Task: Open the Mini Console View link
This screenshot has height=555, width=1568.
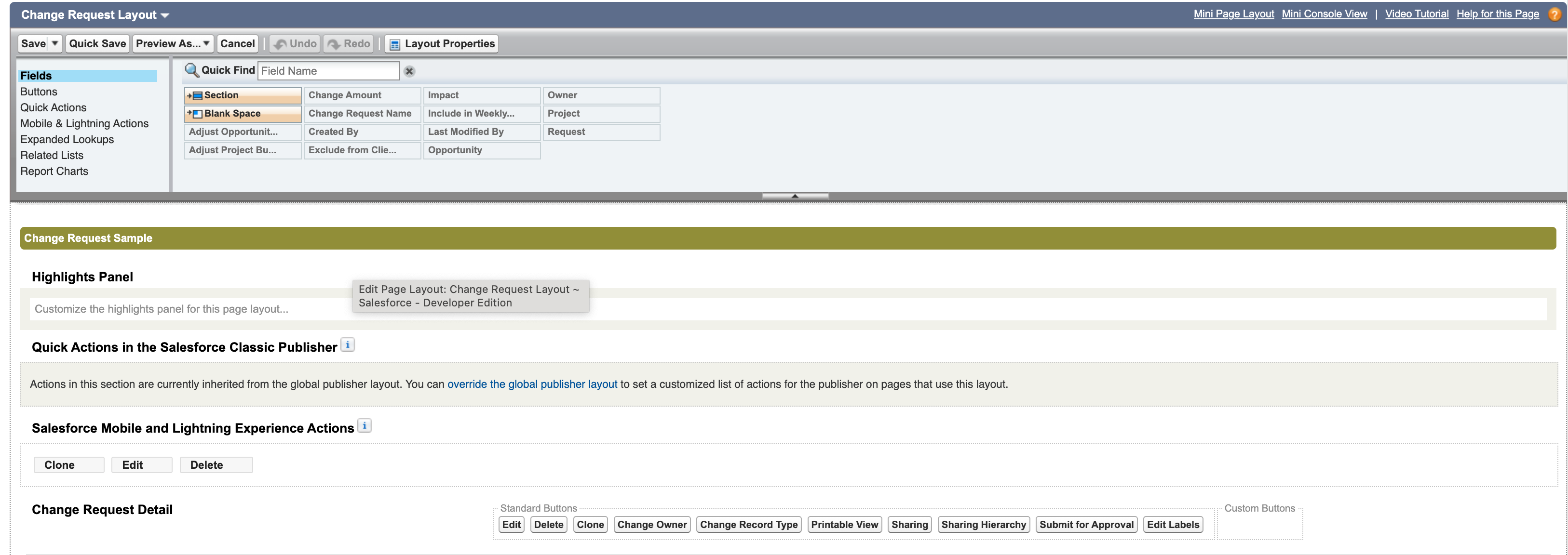Action: point(1324,14)
